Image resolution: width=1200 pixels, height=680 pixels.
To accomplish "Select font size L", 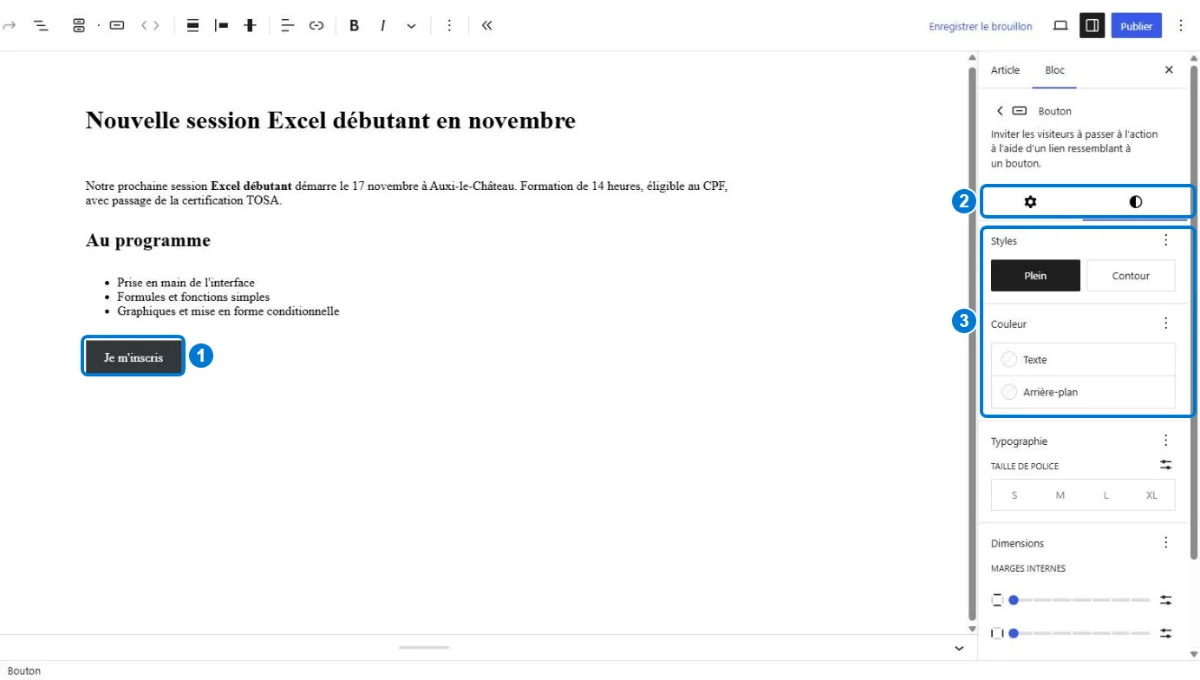I will coord(1106,496).
